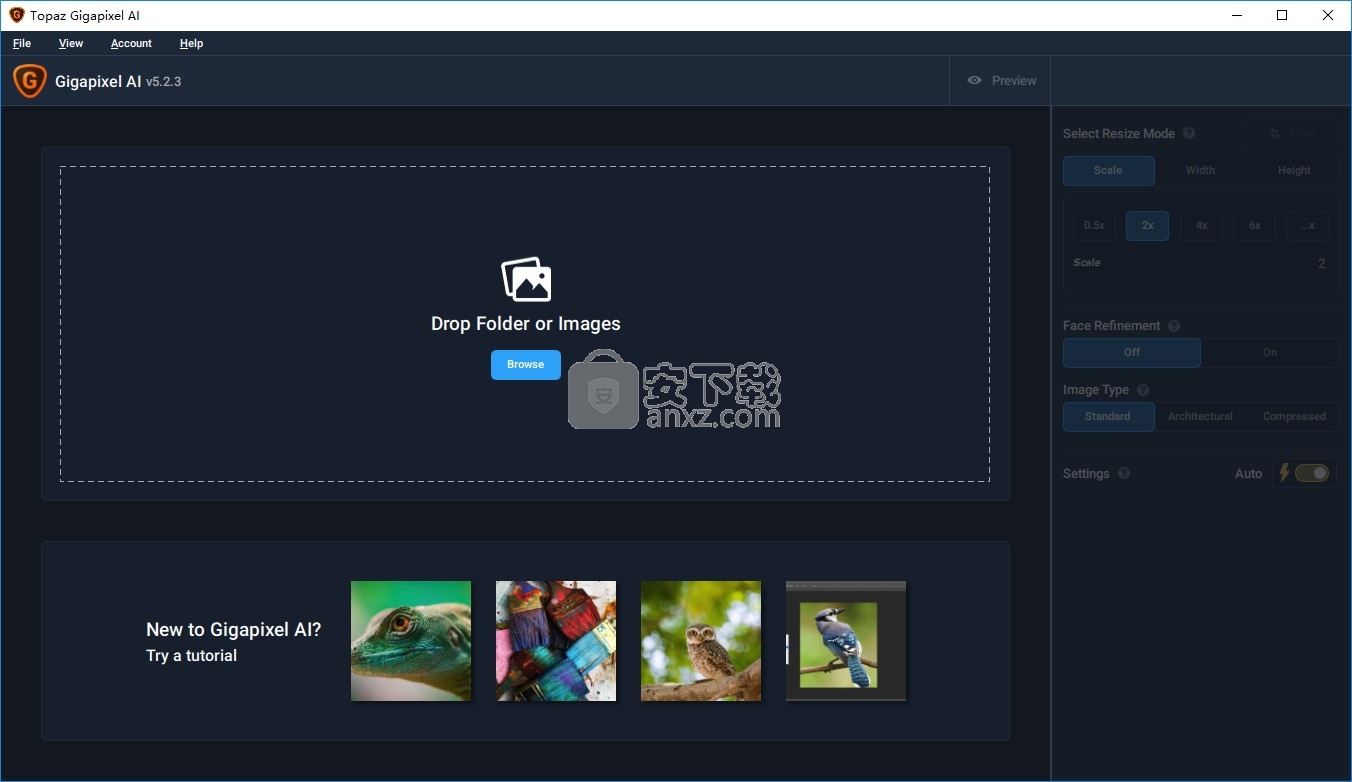The height and width of the screenshot is (782, 1352).
Task: Open help for Select Resize Mode
Action: pos(1189,133)
